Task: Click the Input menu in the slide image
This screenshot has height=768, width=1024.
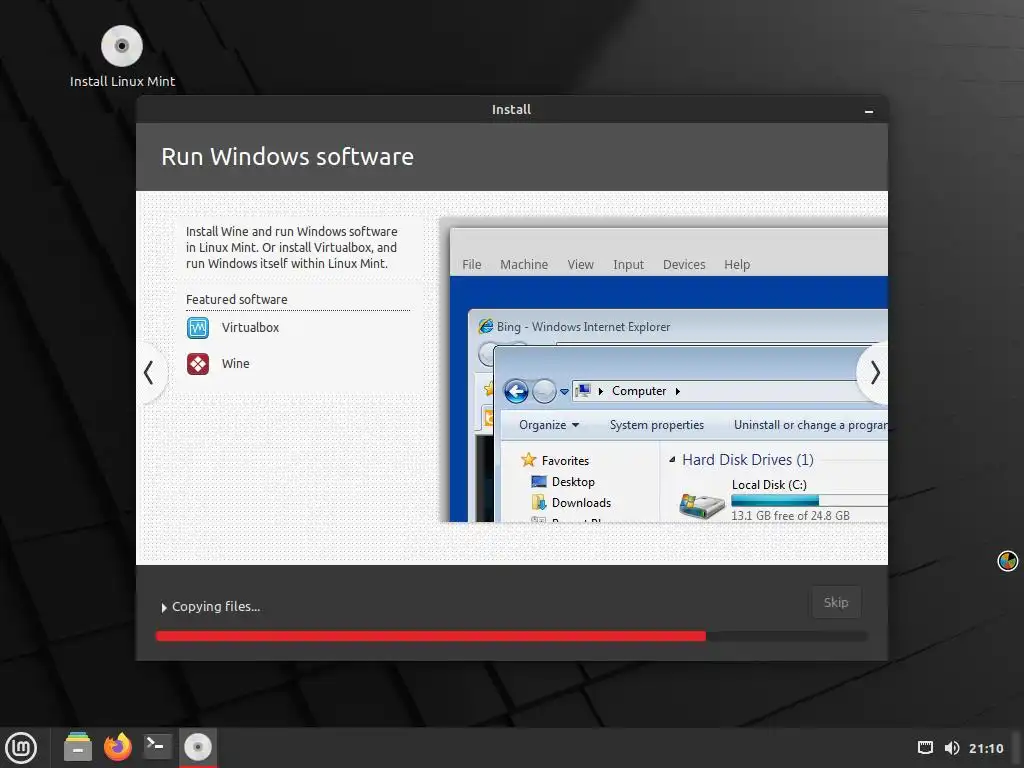Action: pos(628,264)
